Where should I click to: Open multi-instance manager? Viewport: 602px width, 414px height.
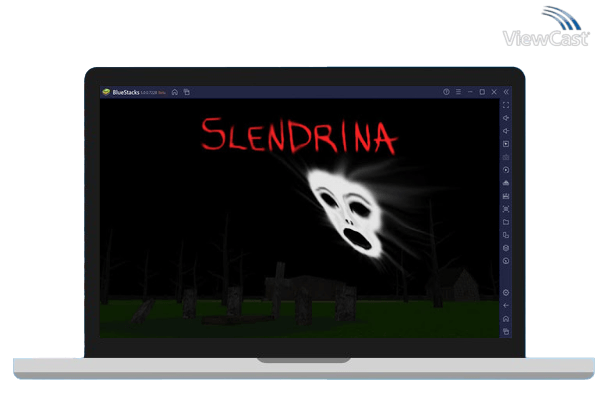[506, 235]
